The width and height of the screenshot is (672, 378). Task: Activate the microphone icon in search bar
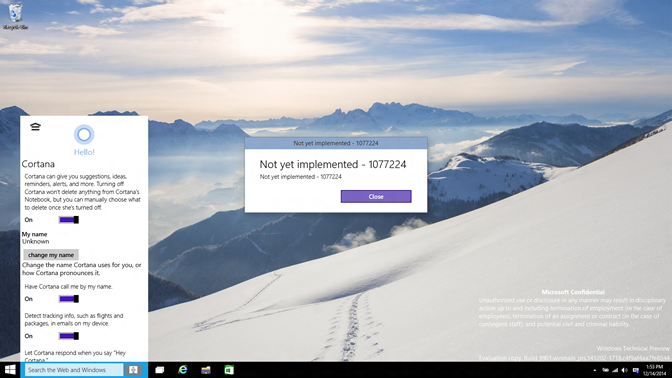[133, 369]
